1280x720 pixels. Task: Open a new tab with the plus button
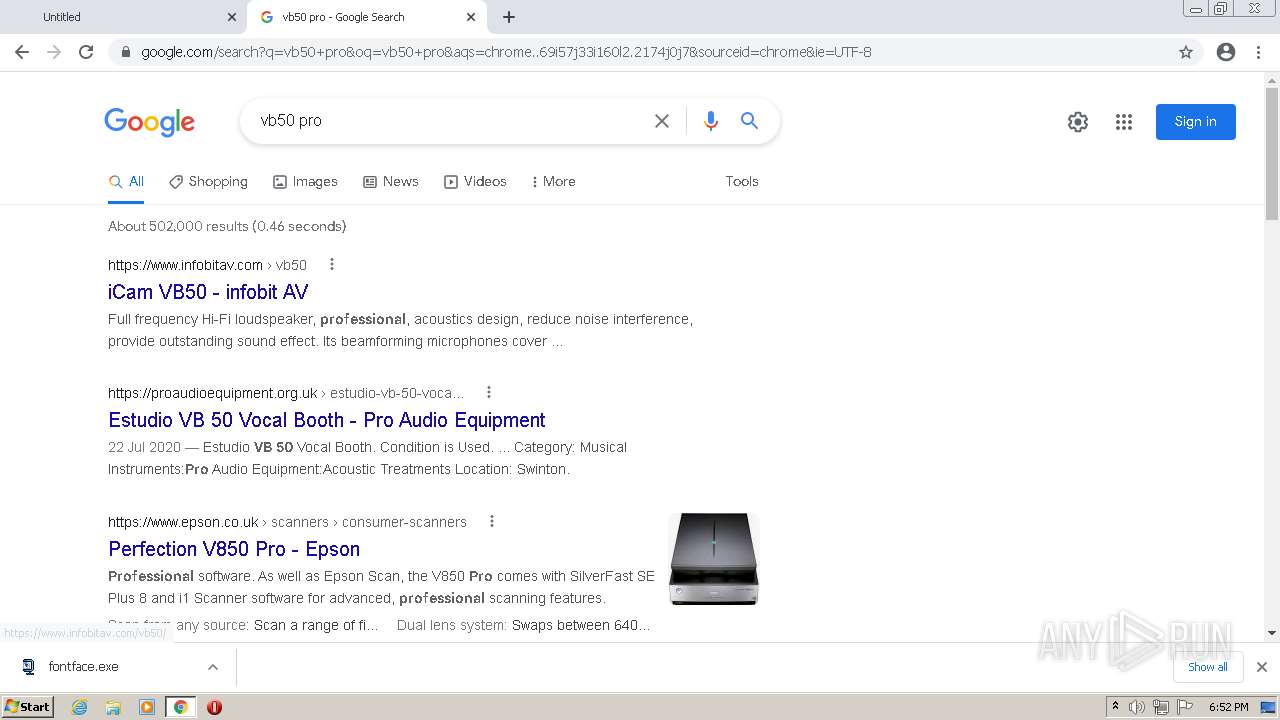[x=509, y=17]
